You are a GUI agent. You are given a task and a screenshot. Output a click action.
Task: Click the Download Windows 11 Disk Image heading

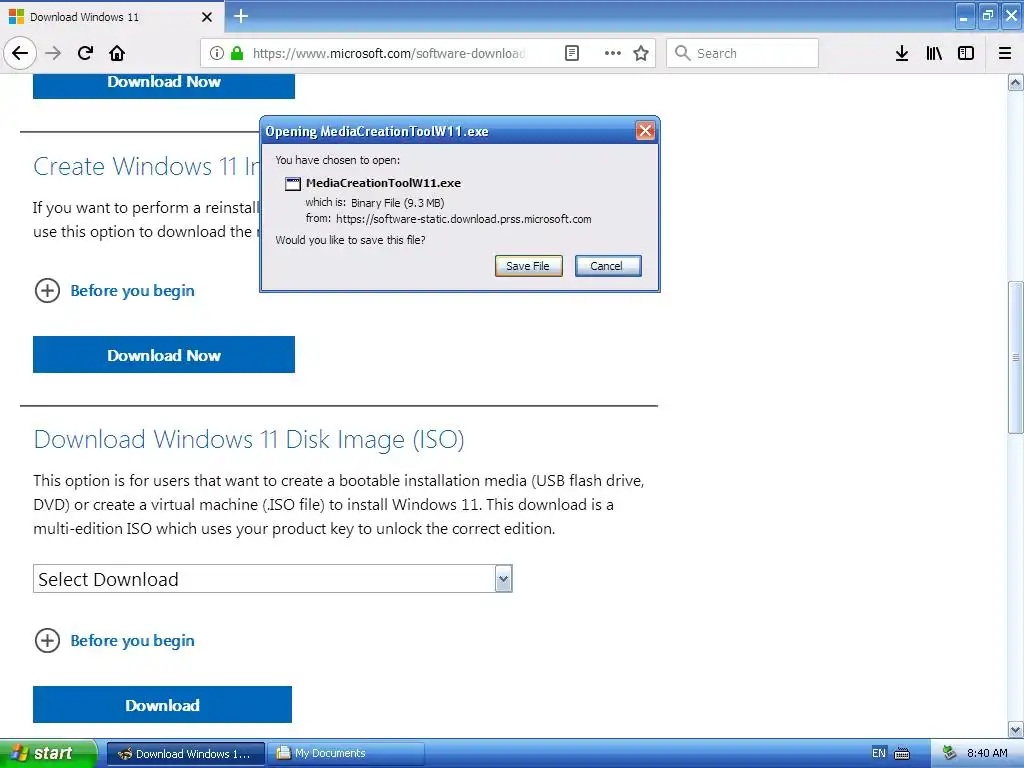[249, 440]
